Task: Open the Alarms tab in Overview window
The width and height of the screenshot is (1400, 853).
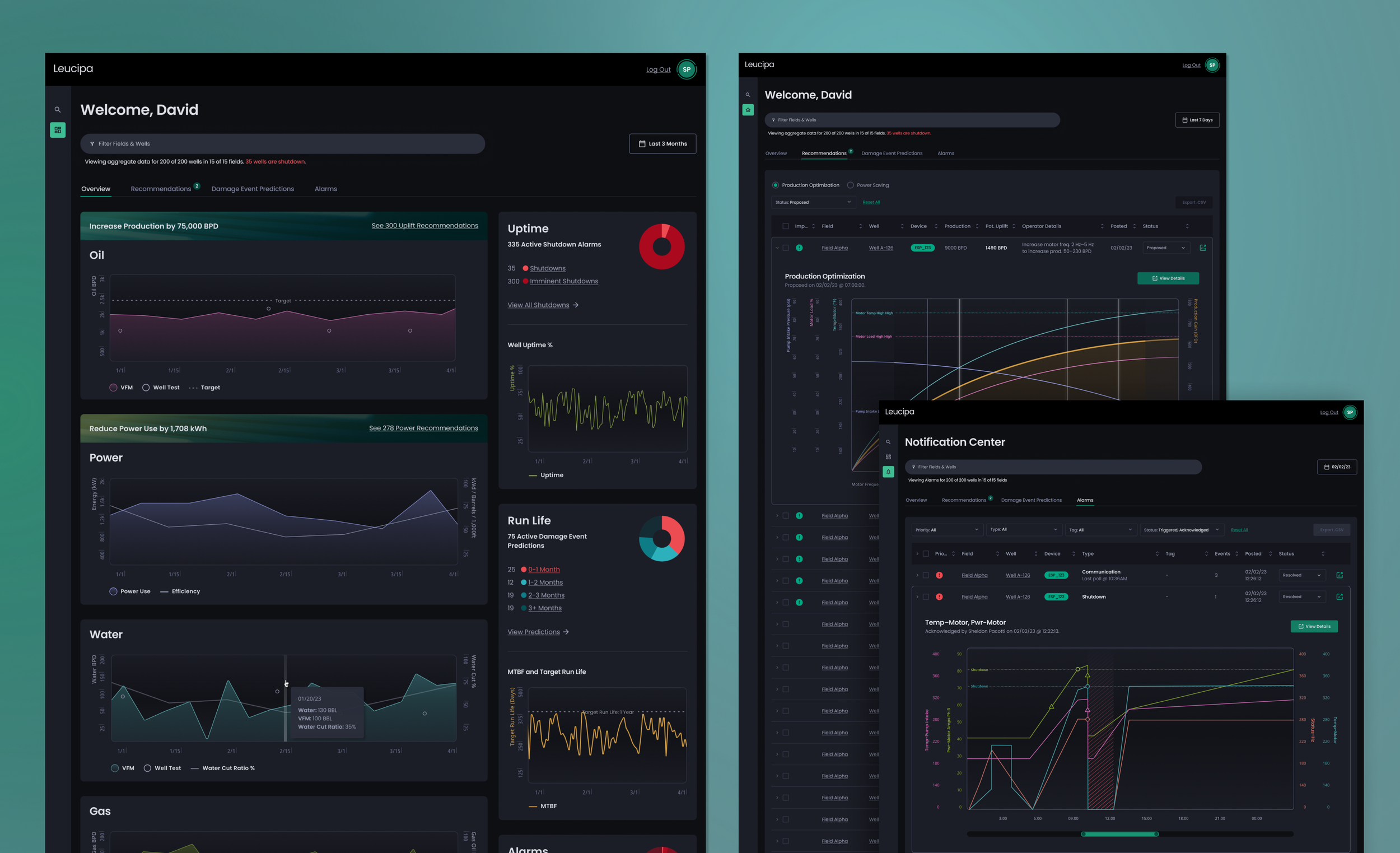Action: pyautogui.click(x=325, y=189)
